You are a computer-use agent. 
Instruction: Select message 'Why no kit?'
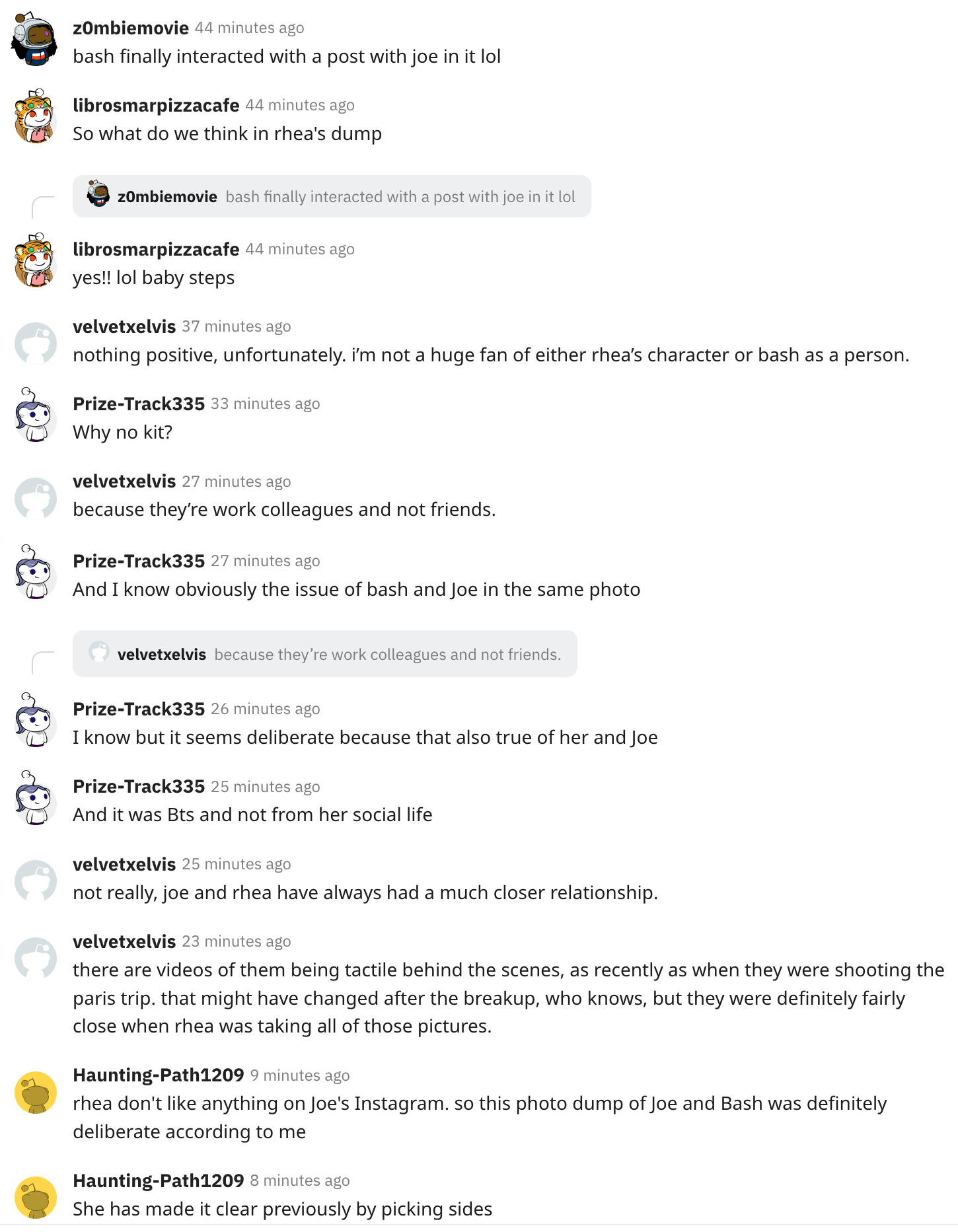(x=123, y=432)
